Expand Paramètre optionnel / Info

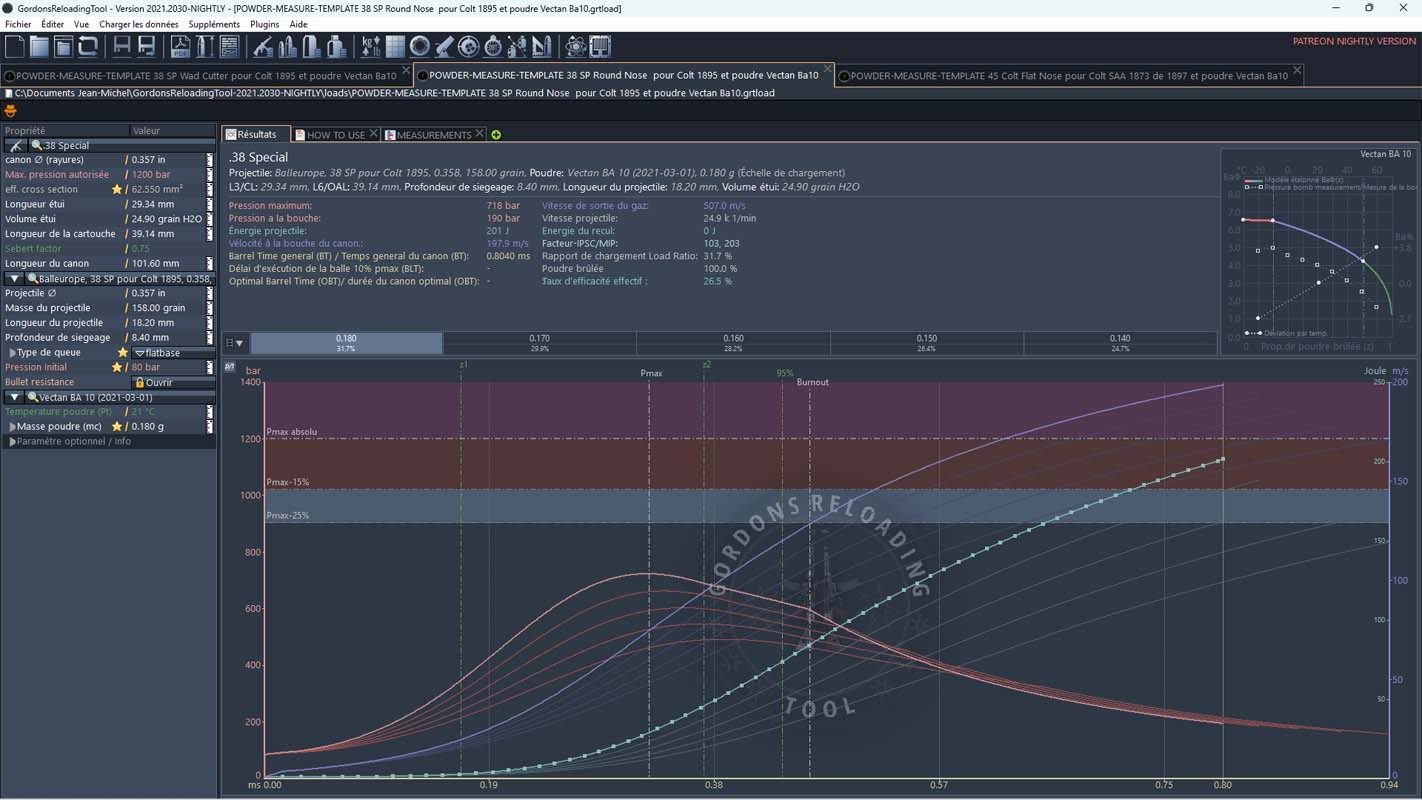(12, 441)
